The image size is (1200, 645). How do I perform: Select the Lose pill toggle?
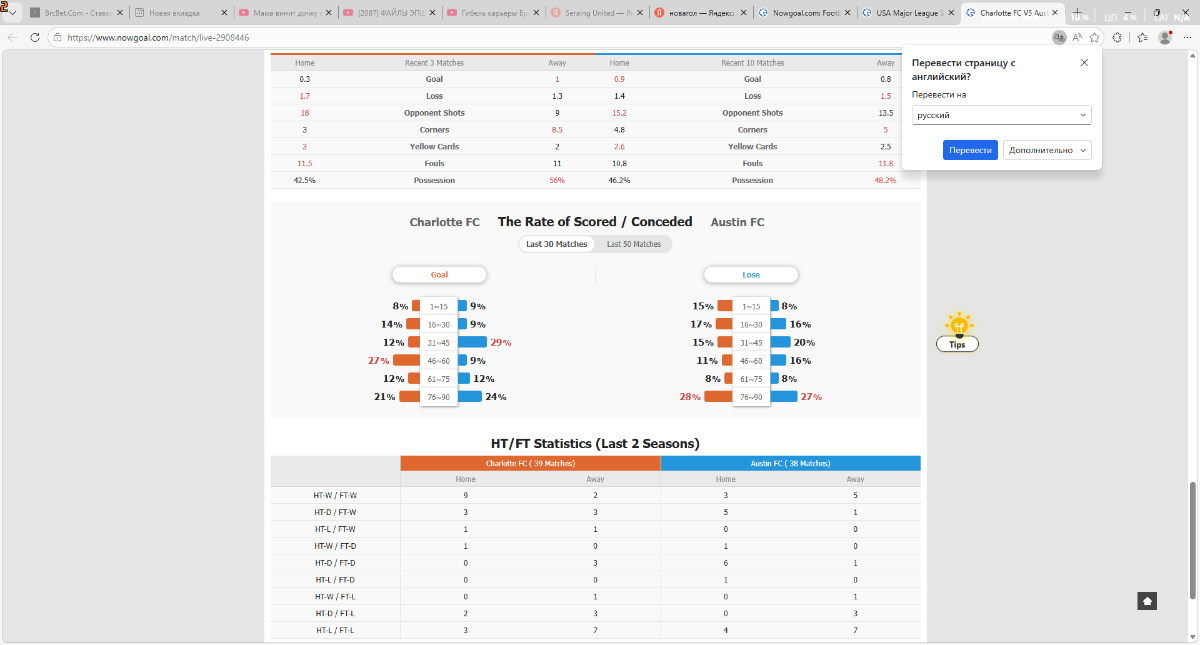(x=751, y=274)
